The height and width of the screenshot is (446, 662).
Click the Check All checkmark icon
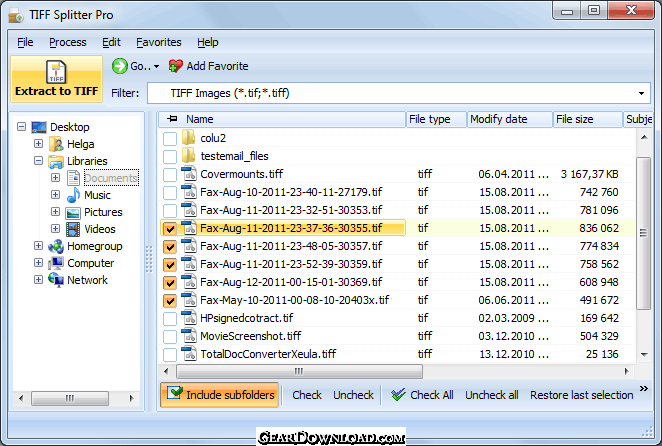click(398, 394)
